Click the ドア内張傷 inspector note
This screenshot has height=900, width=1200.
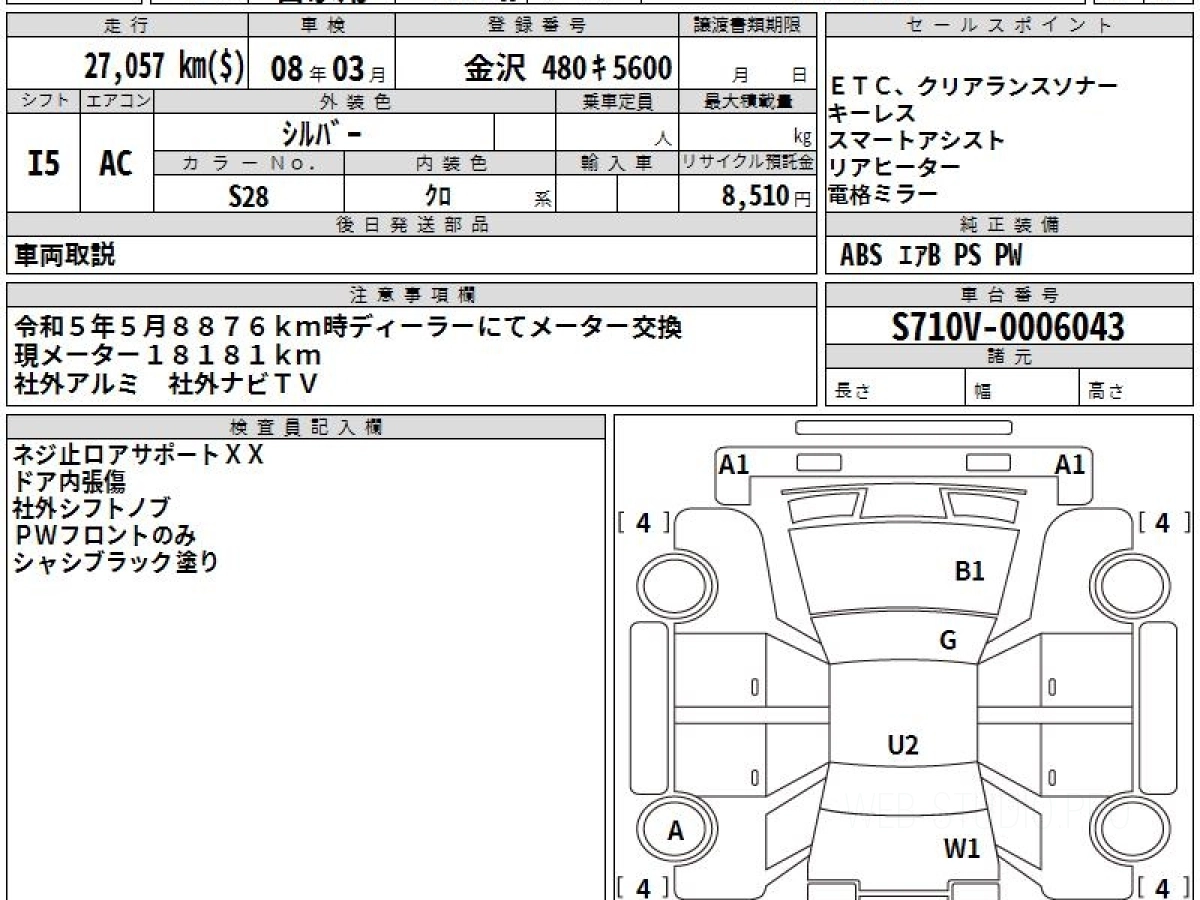(69, 482)
